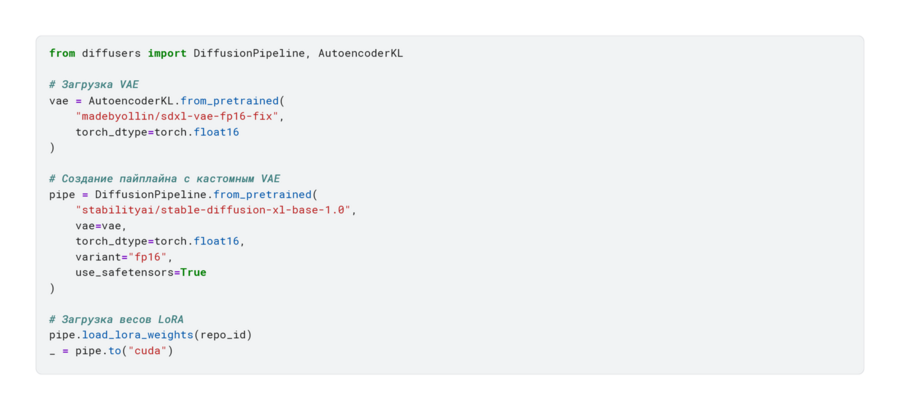Click the 'import' keyword in the first line
900x410 pixels.
167,53
